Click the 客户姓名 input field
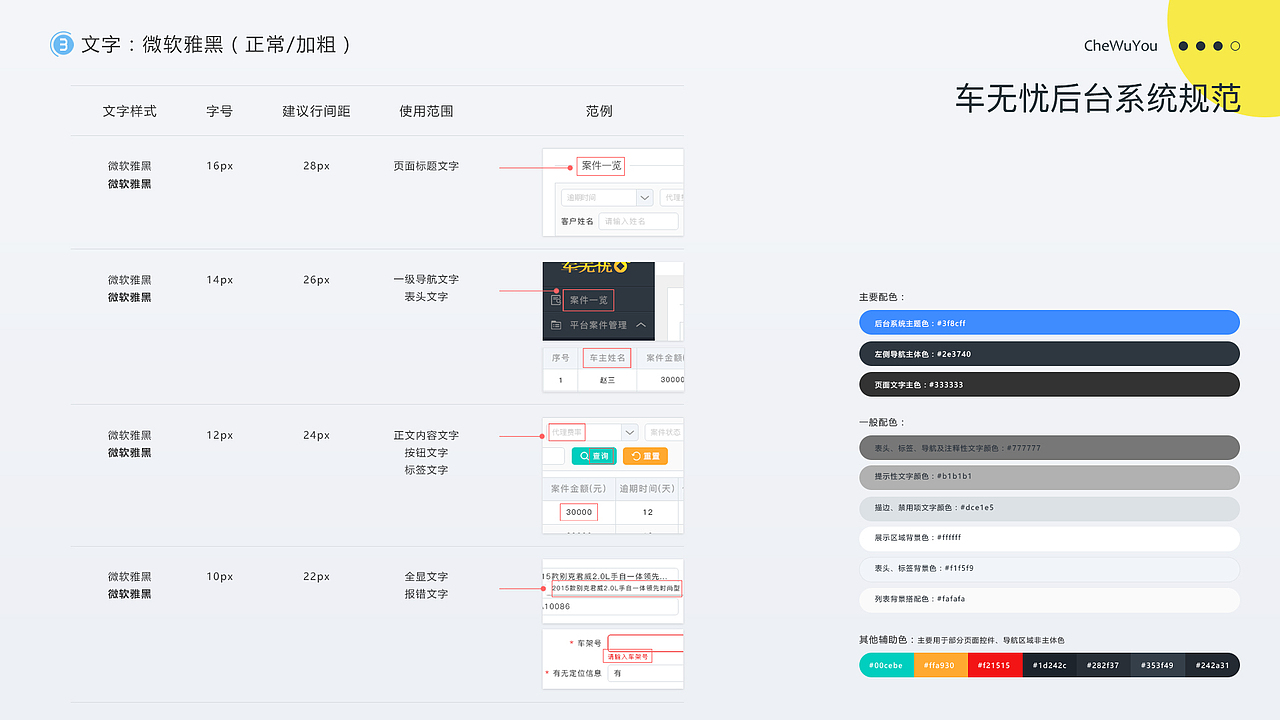Viewport: 1280px width, 720px height. (x=638, y=221)
